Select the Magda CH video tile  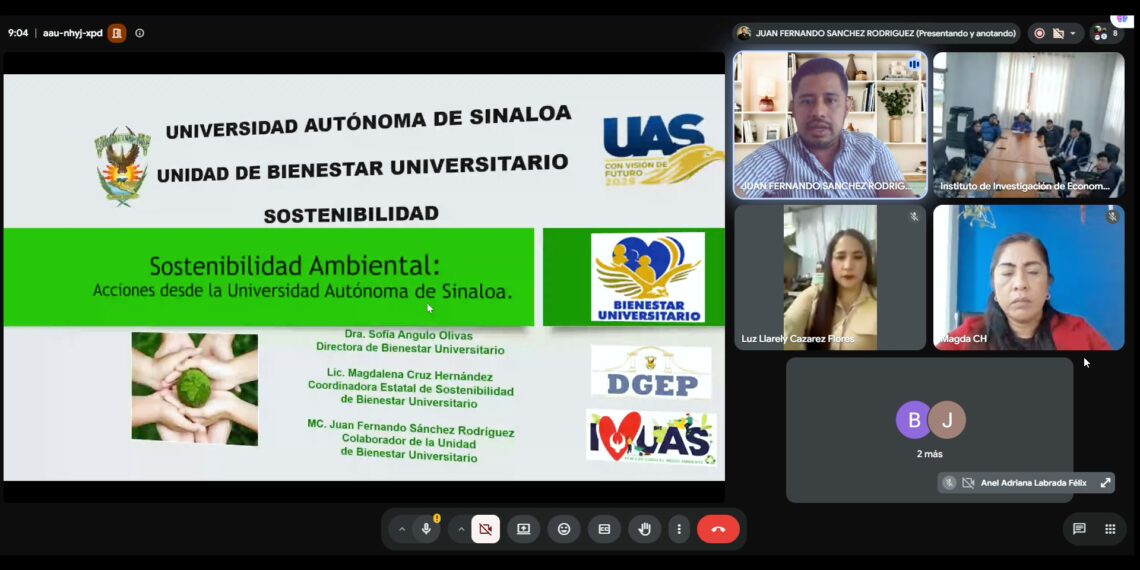click(1029, 277)
